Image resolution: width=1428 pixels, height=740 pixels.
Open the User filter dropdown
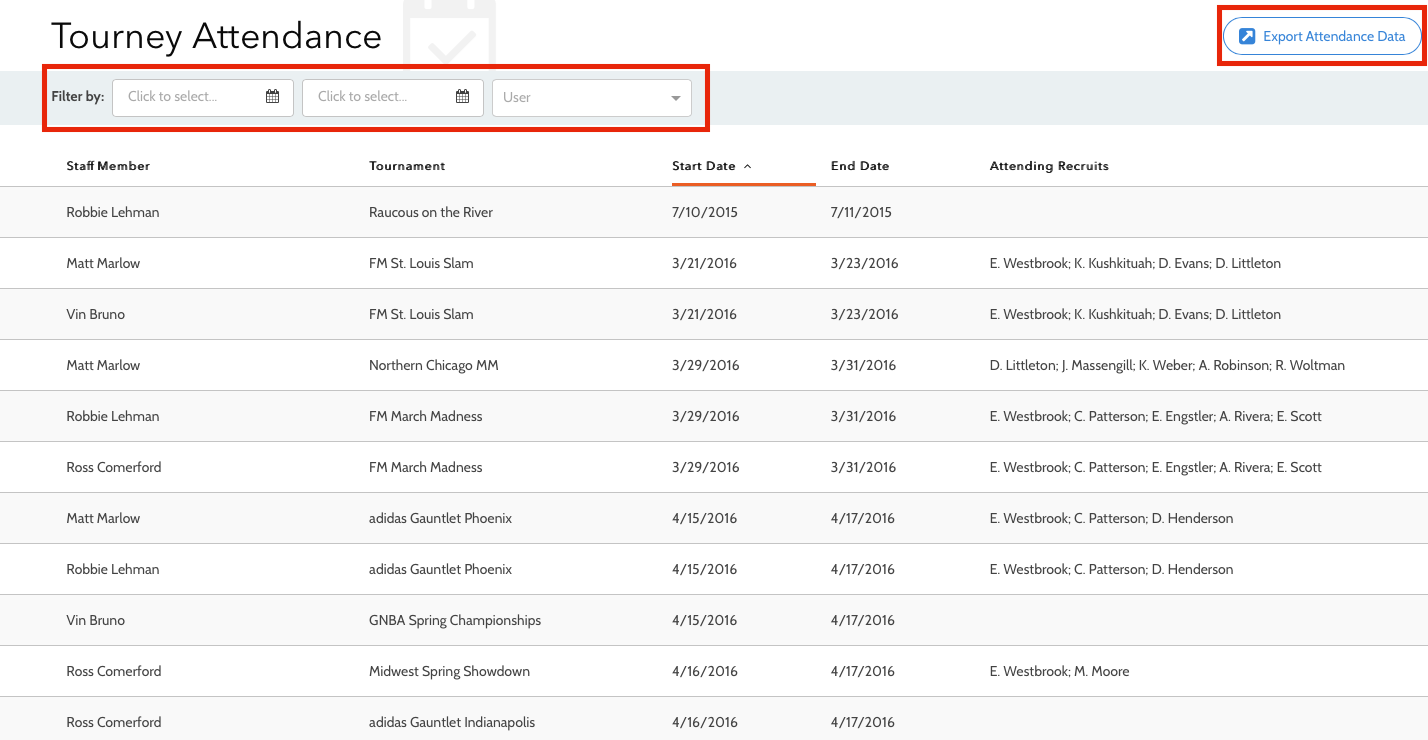click(592, 97)
